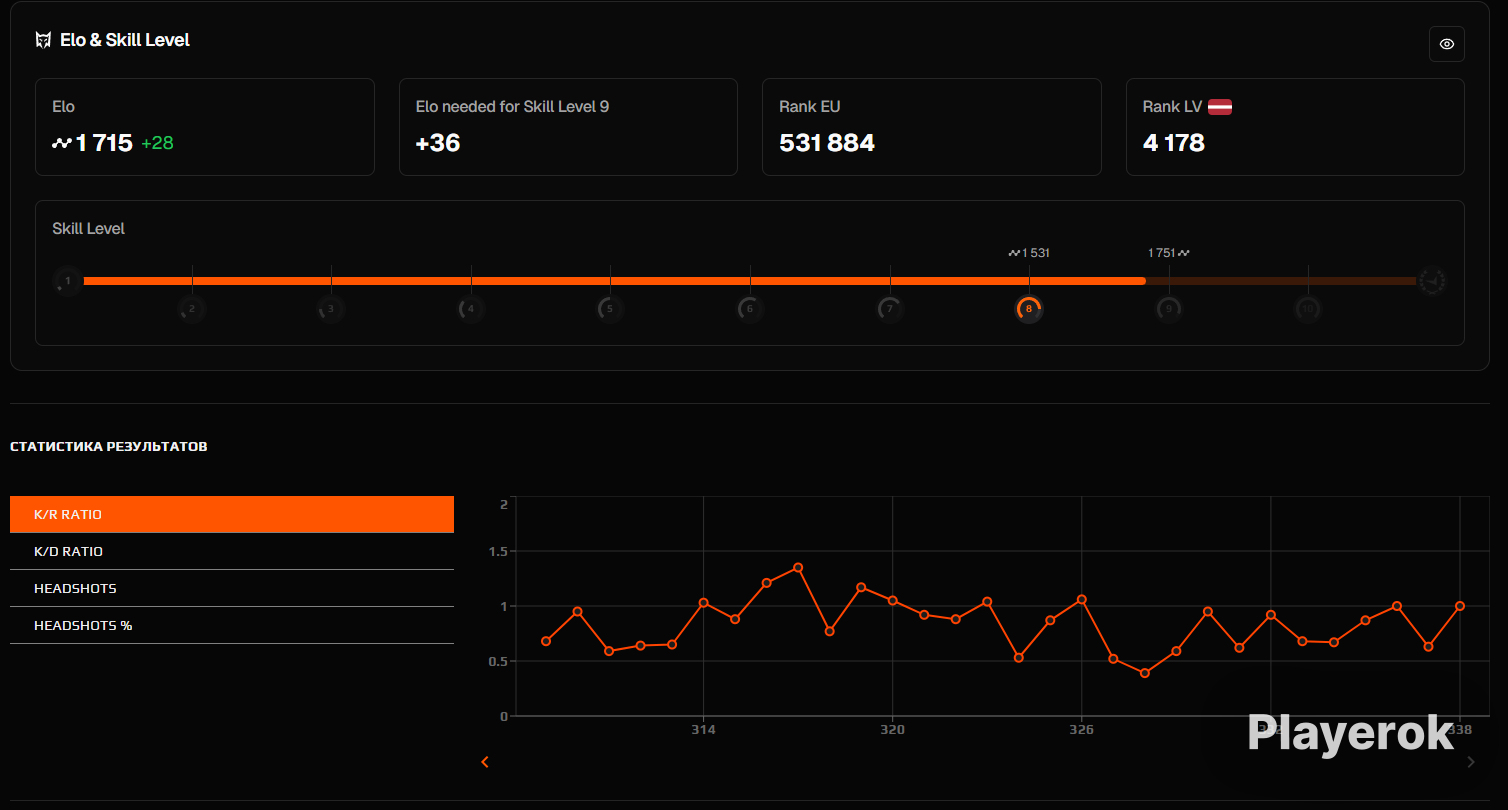Click the FACEIT logo beside Elo & Skill Level
Viewport: 1508px width, 810px height.
click(x=43, y=40)
